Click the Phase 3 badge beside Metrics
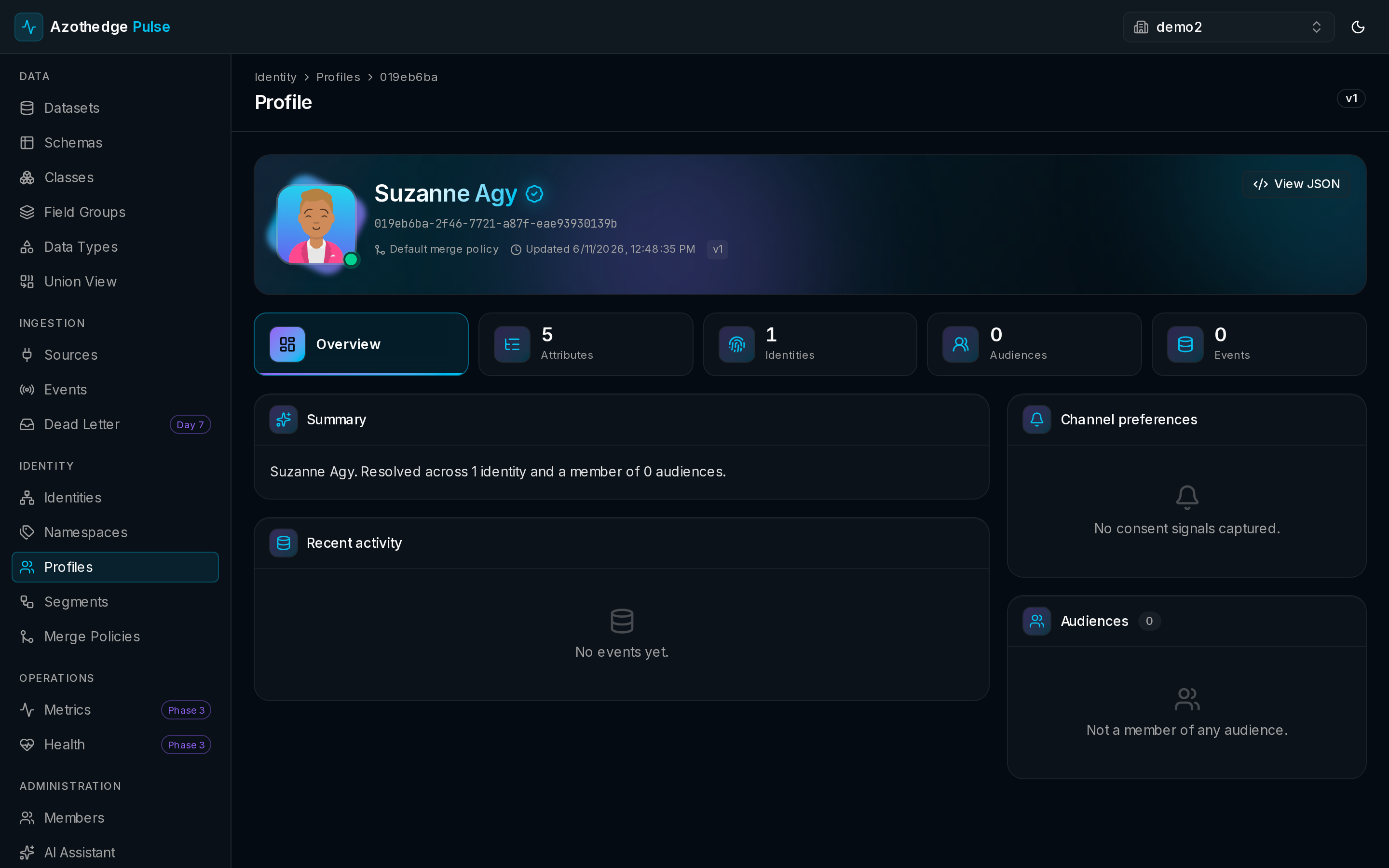This screenshot has width=1389, height=868. [186, 709]
